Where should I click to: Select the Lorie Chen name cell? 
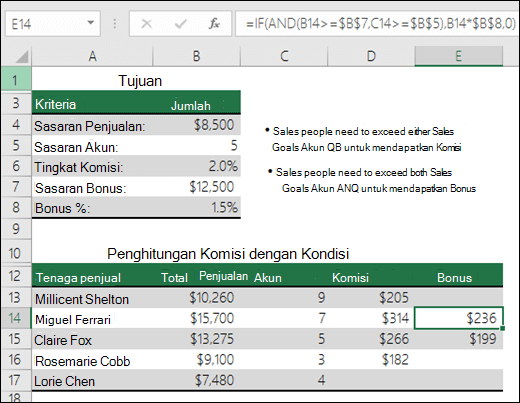[x=92, y=380]
